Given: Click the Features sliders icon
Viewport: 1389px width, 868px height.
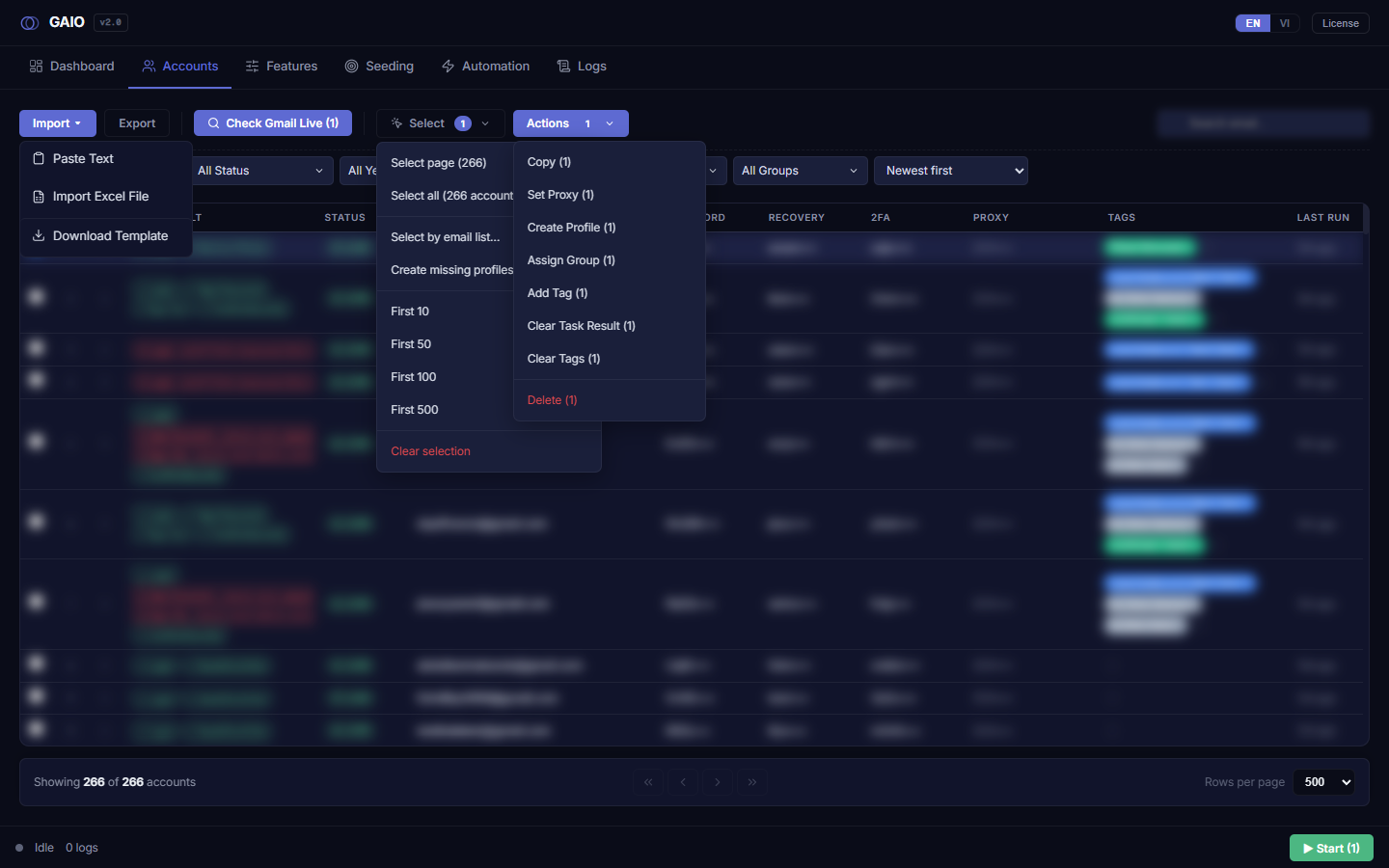Looking at the screenshot, I should coord(253,67).
